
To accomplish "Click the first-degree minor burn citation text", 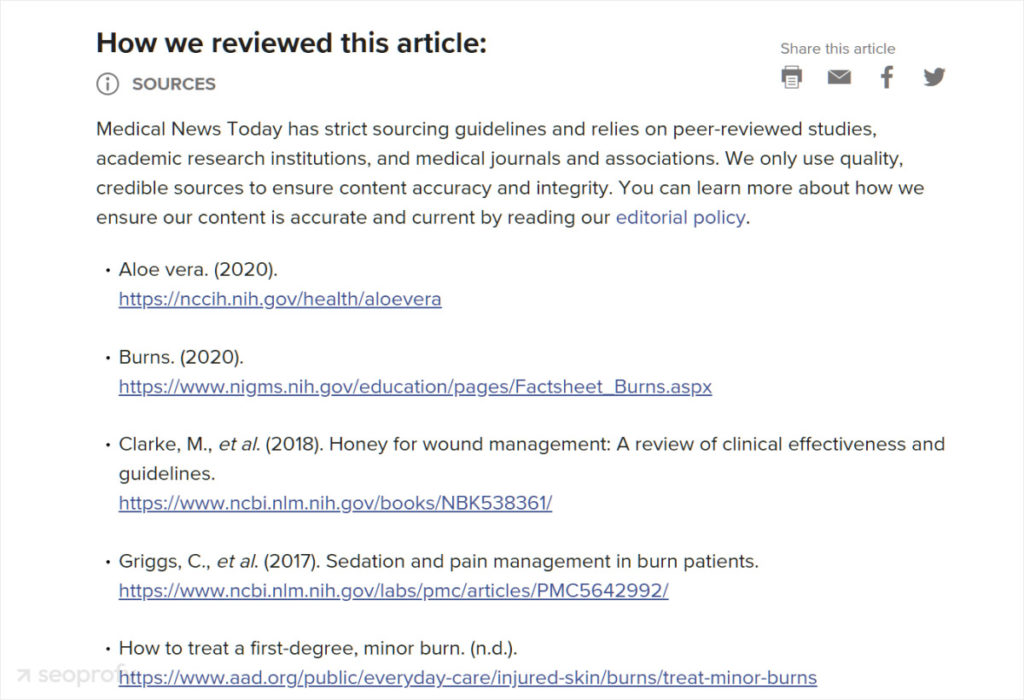I will pos(318,648).
